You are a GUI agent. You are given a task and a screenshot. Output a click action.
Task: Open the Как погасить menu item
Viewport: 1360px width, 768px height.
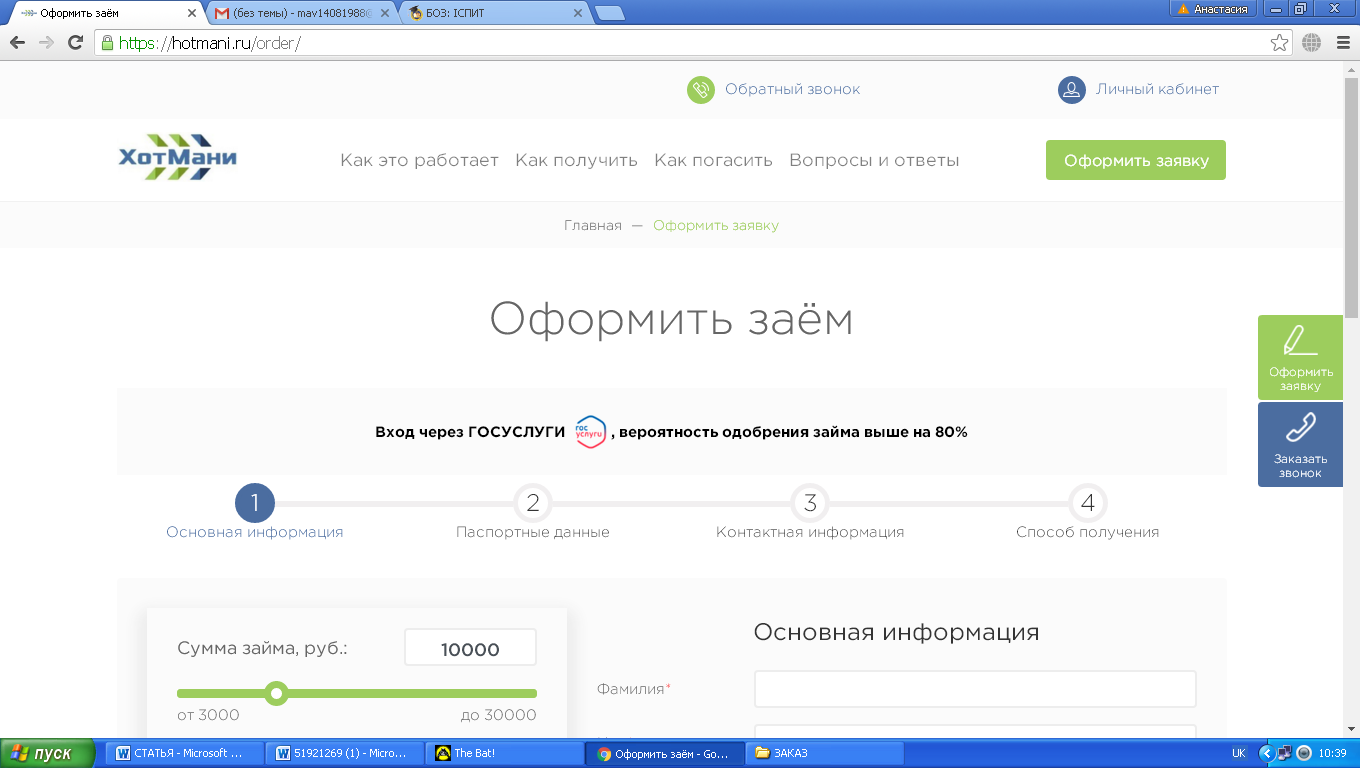point(713,160)
